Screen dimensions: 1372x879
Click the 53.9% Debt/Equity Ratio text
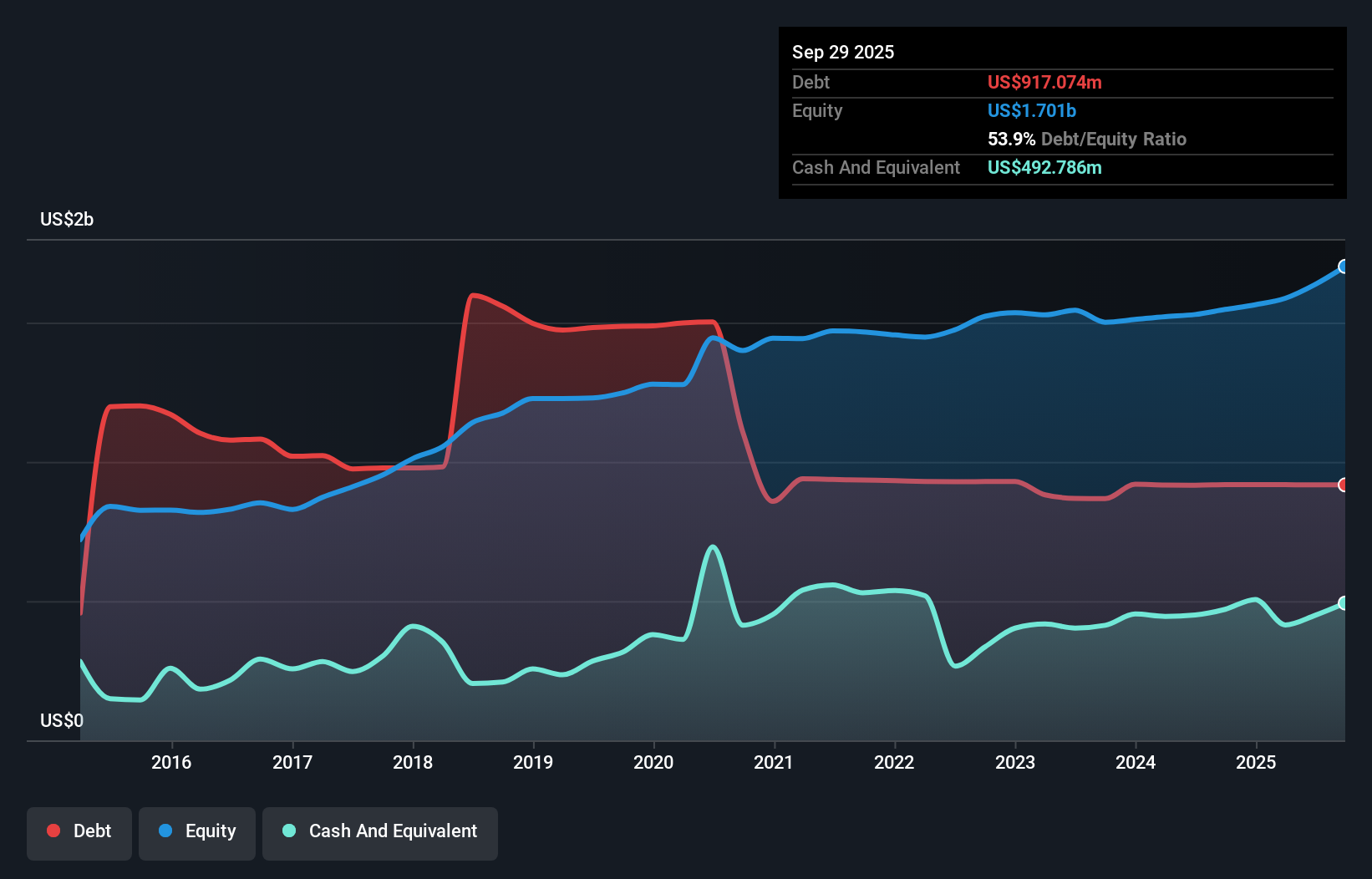[x=1087, y=139]
